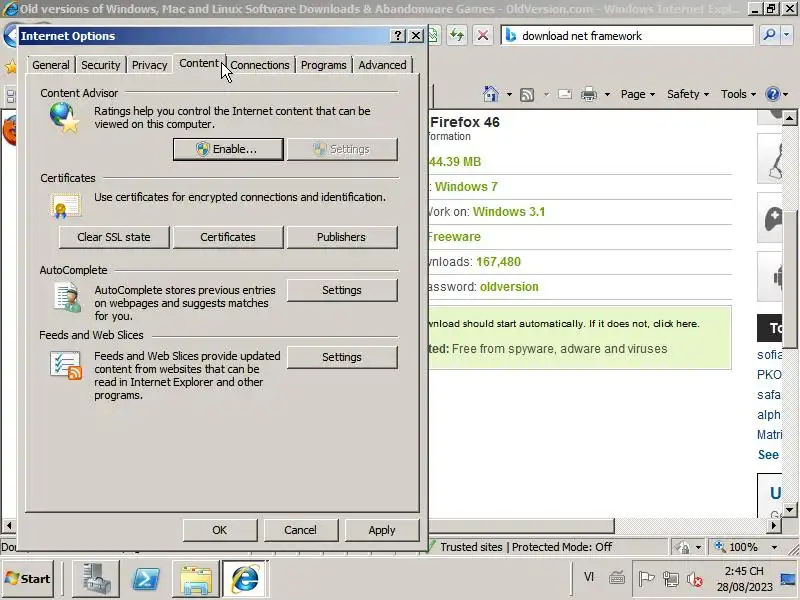Open the zoom level 100% dropdown

[x=774, y=547]
